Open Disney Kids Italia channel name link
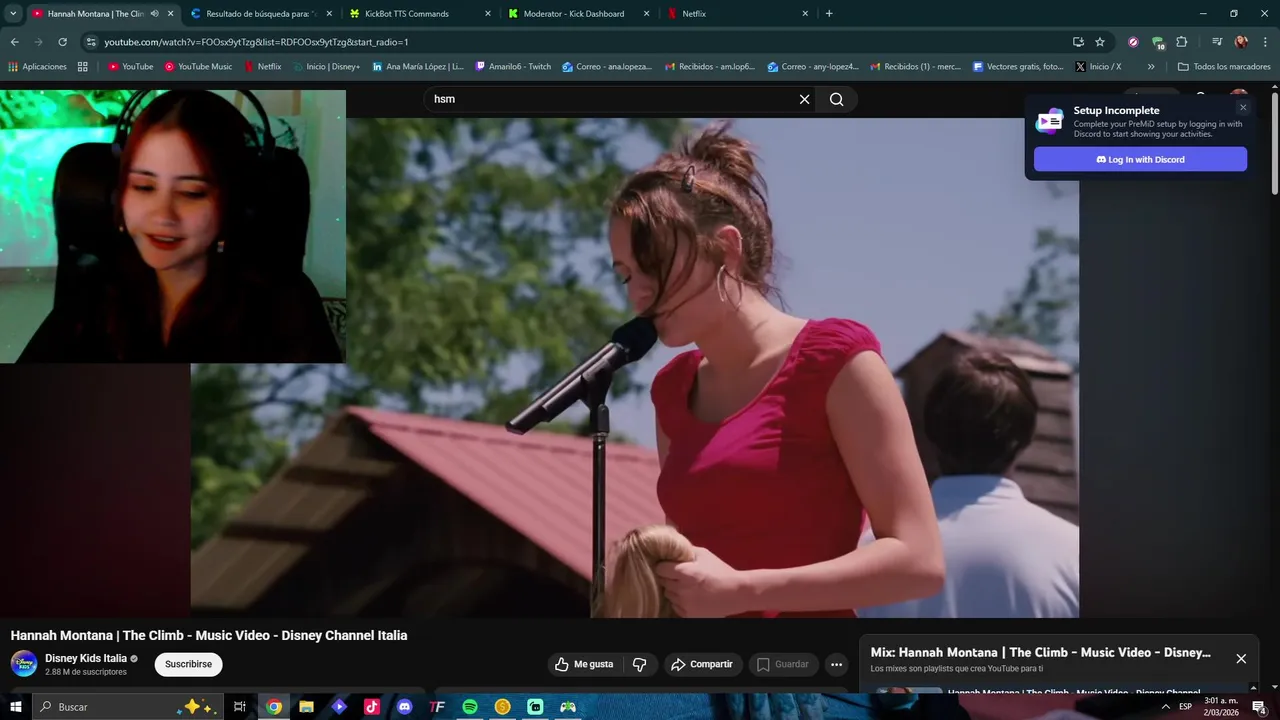The image size is (1280, 720). point(86,658)
